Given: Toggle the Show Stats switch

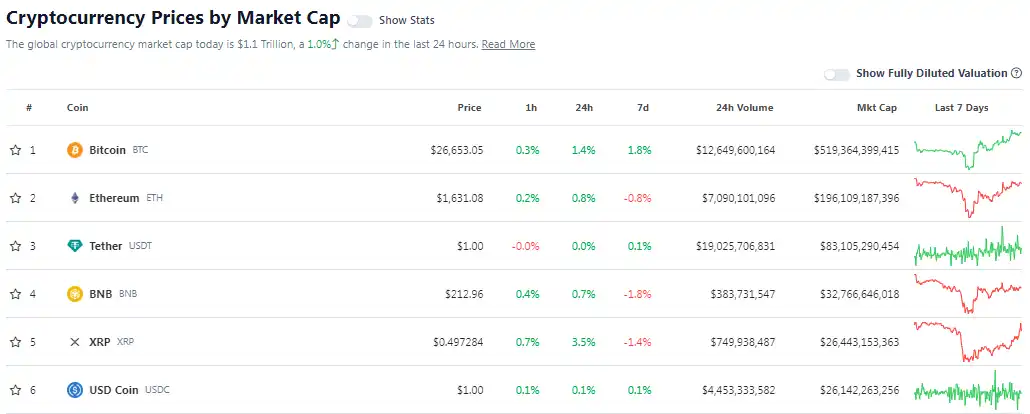Looking at the screenshot, I should pos(359,20).
